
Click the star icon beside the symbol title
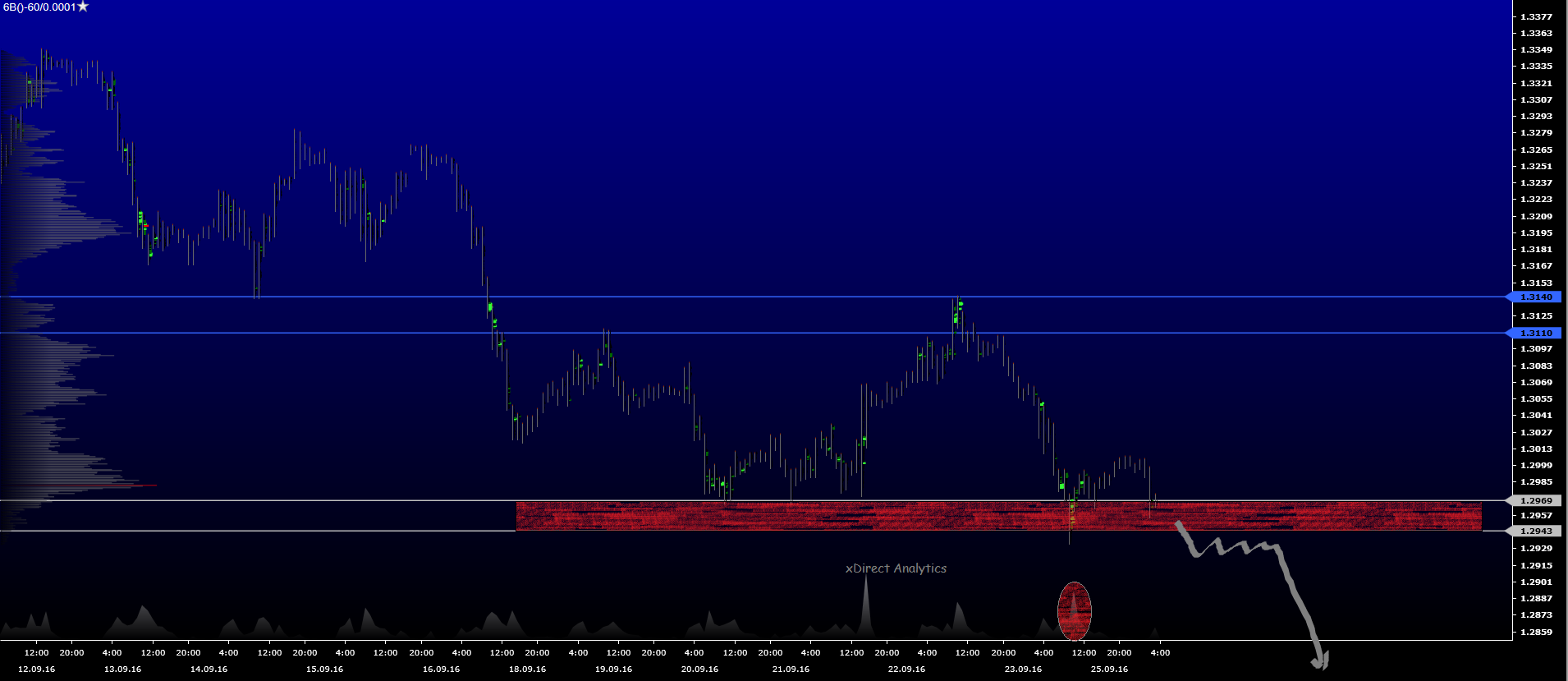[x=83, y=7]
